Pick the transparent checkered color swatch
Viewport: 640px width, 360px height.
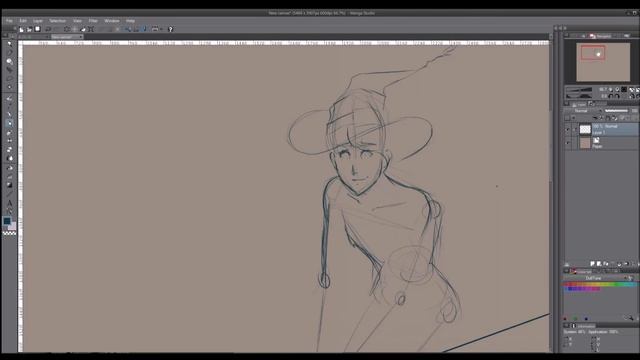click(x=9, y=233)
